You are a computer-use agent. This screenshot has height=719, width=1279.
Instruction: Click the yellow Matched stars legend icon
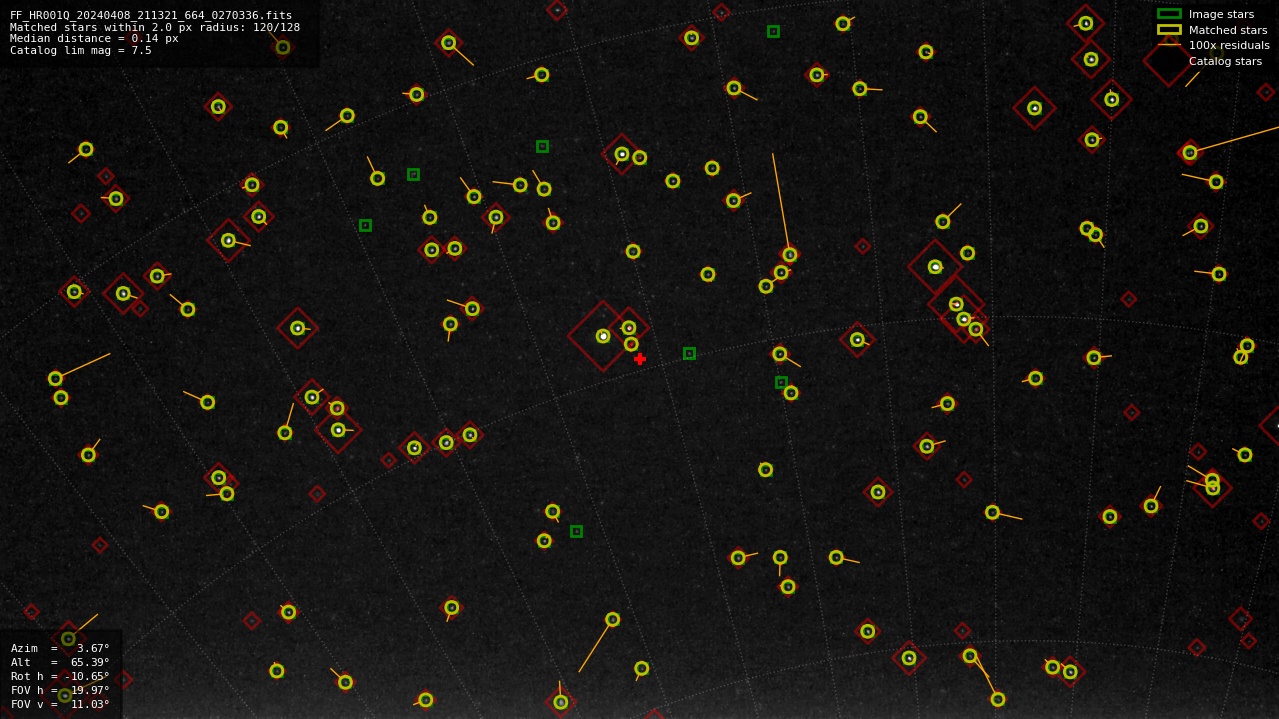pyautogui.click(x=1169, y=30)
